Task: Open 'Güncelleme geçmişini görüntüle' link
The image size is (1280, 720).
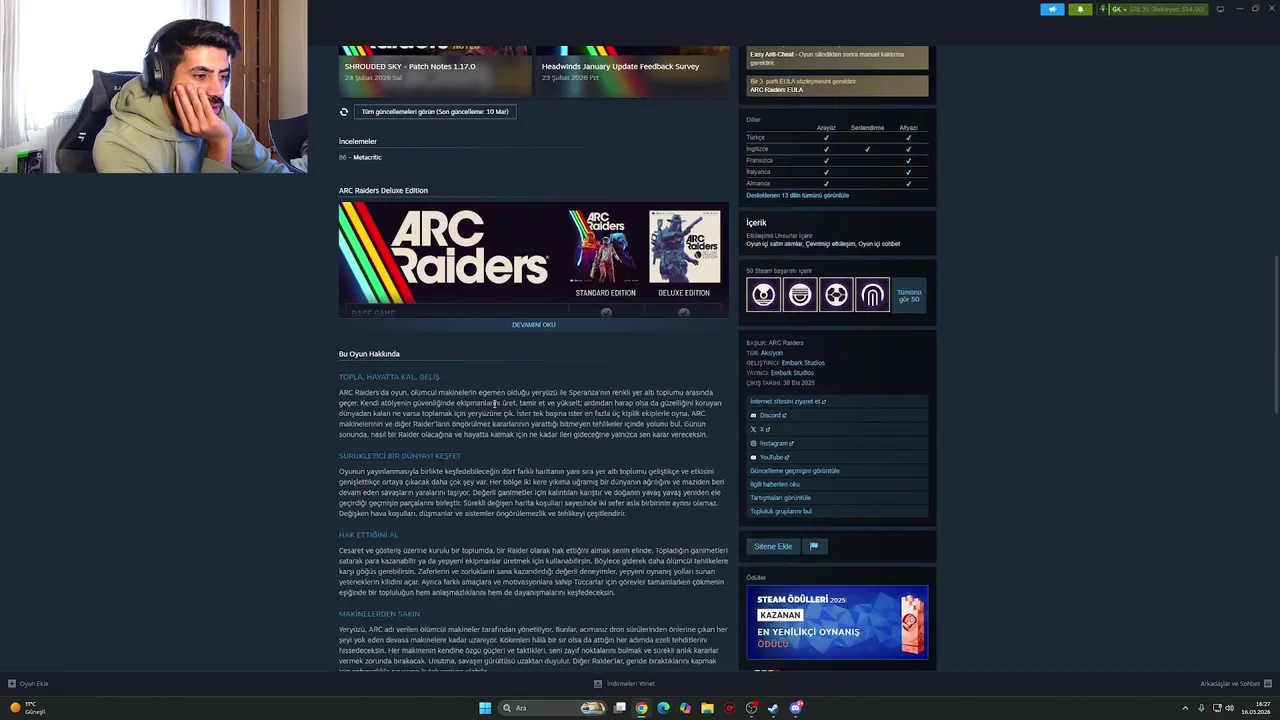Action: point(837,471)
